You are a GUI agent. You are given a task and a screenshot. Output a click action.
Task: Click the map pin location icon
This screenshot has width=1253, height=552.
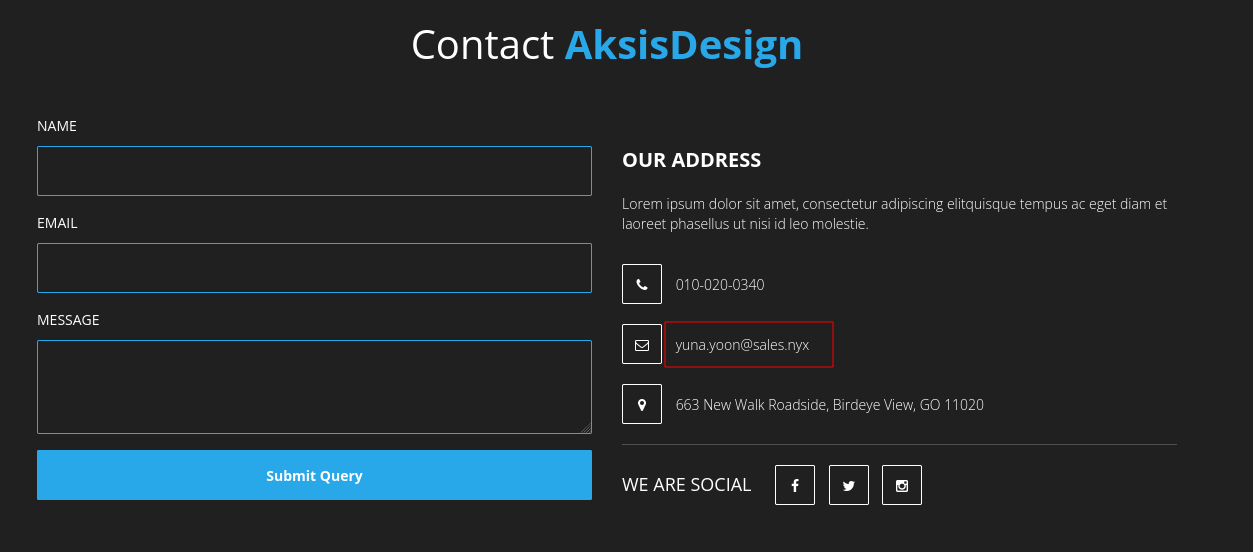pos(642,404)
